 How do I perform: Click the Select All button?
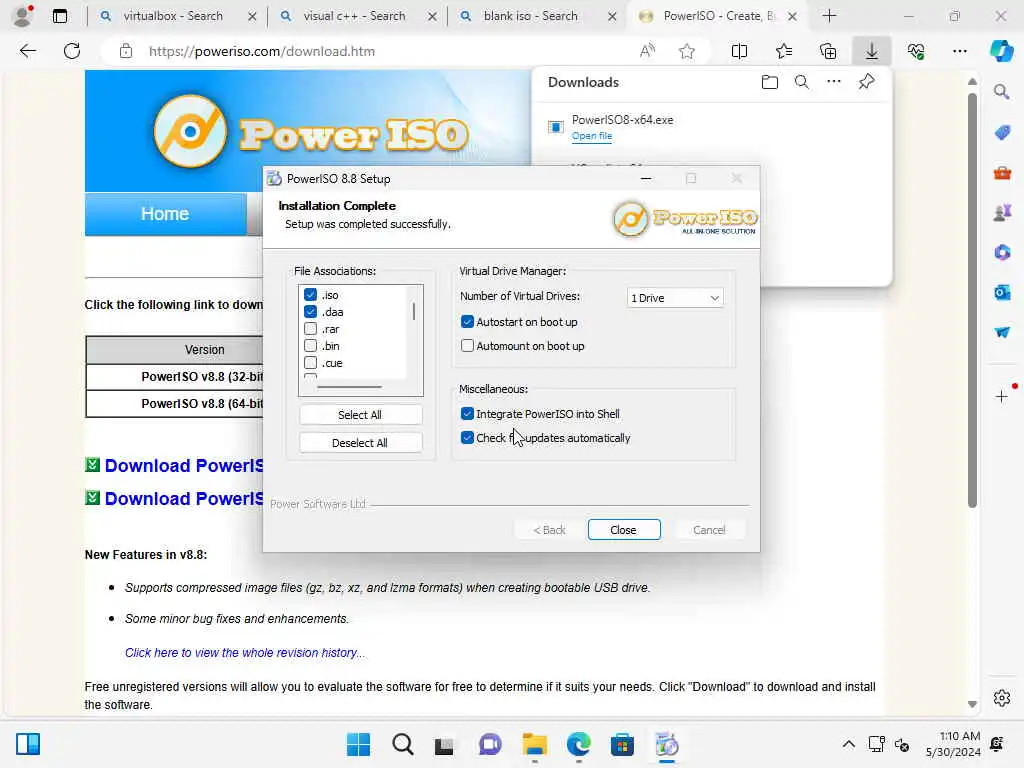coord(360,415)
